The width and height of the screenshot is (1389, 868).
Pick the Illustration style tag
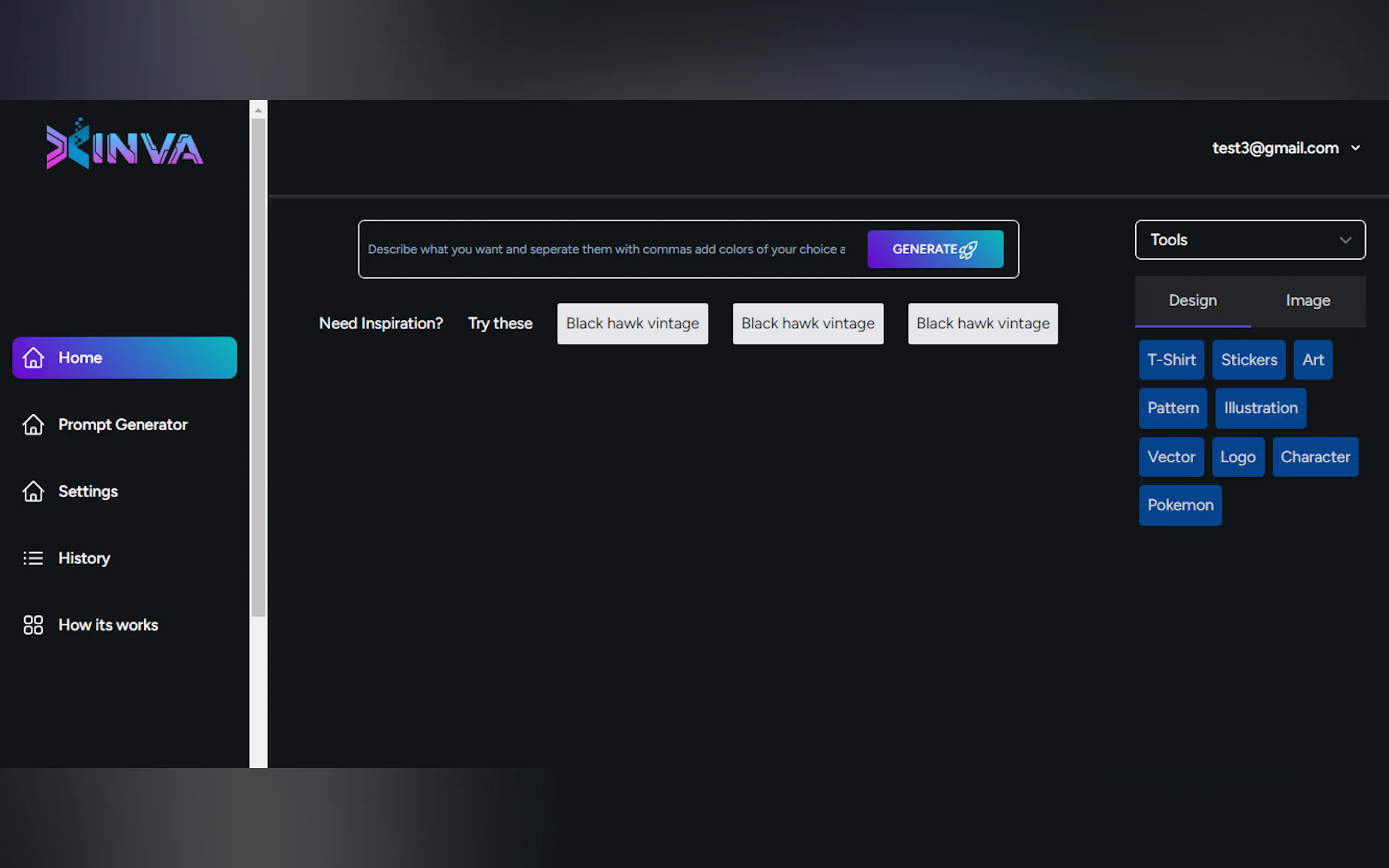click(1260, 408)
